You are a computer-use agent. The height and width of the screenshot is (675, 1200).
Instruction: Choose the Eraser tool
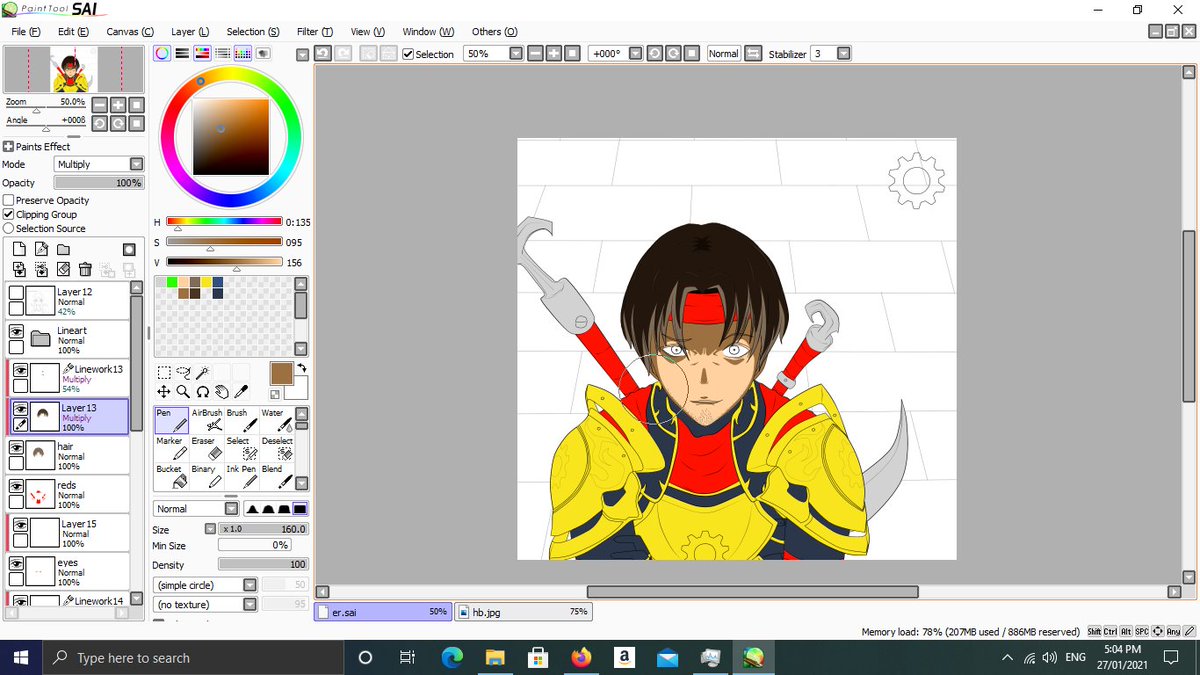point(207,448)
